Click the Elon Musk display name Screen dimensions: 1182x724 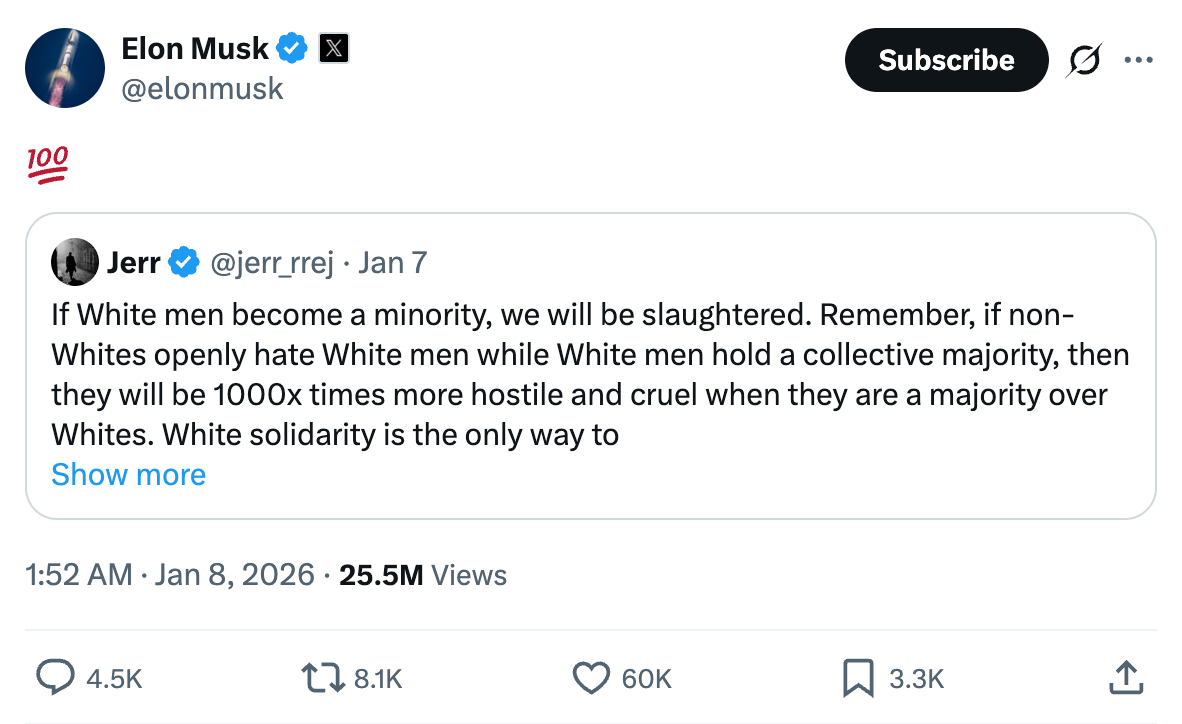[x=195, y=48]
